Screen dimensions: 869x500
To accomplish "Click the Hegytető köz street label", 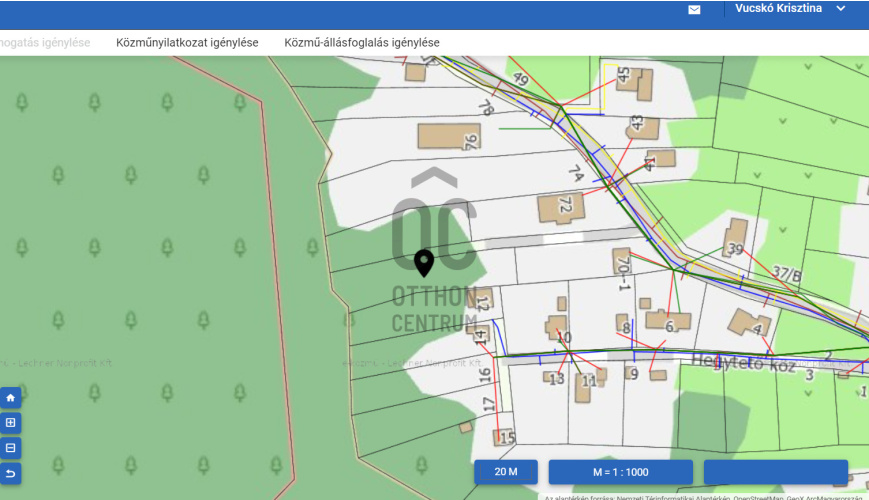I will pos(743,363).
